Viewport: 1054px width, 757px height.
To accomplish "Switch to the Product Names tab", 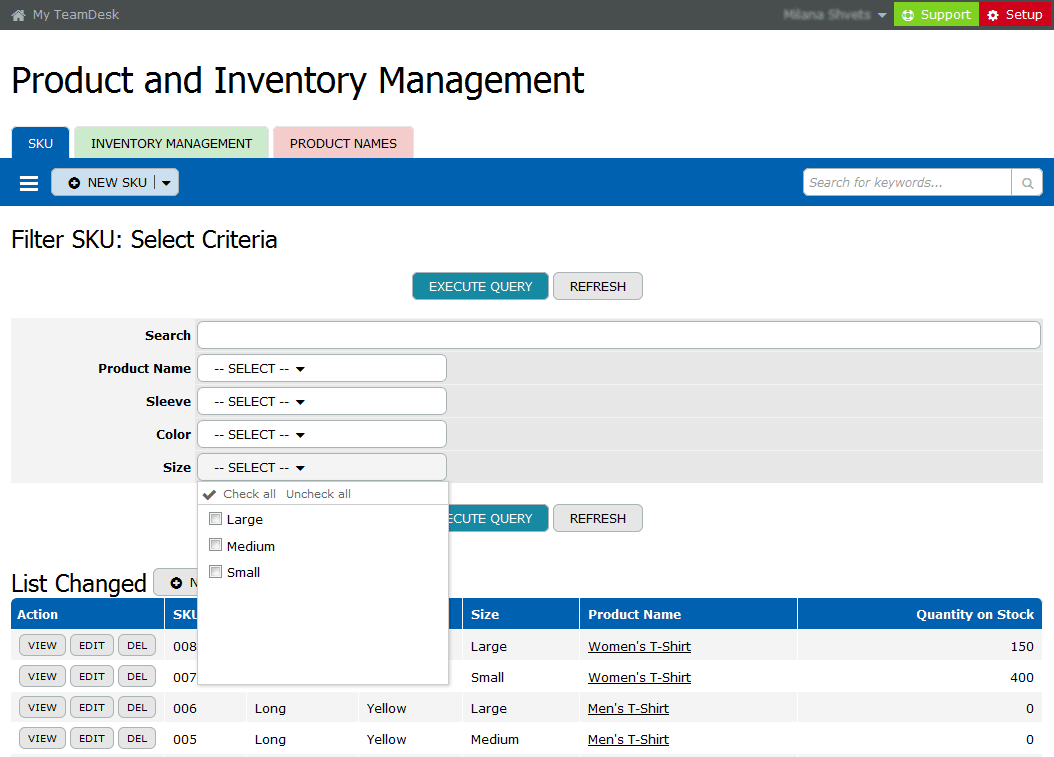I will coord(343,143).
